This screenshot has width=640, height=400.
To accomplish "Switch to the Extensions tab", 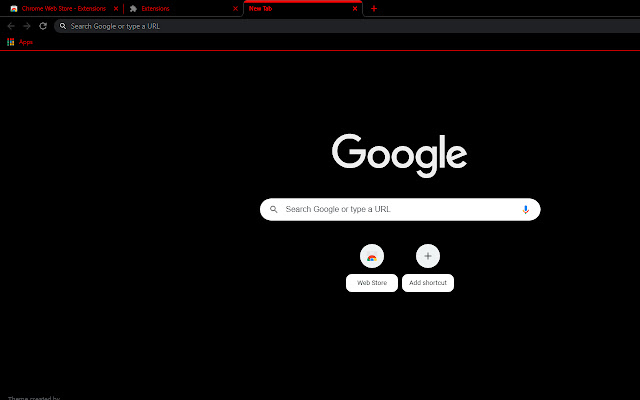I will [183, 9].
